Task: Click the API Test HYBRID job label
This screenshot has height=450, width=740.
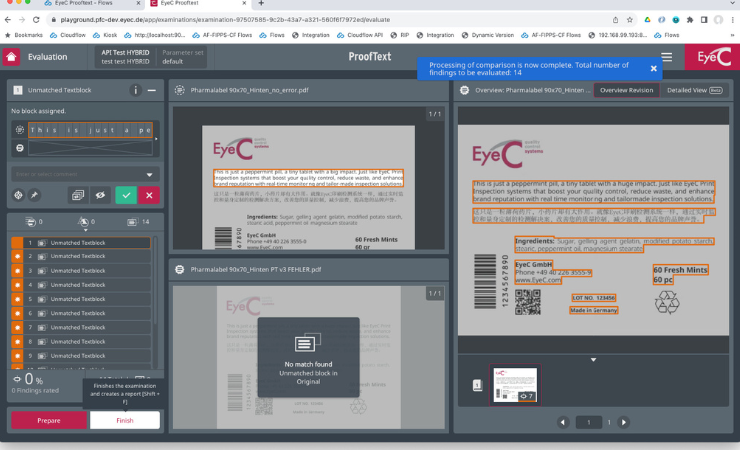Action: tap(125, 57)
